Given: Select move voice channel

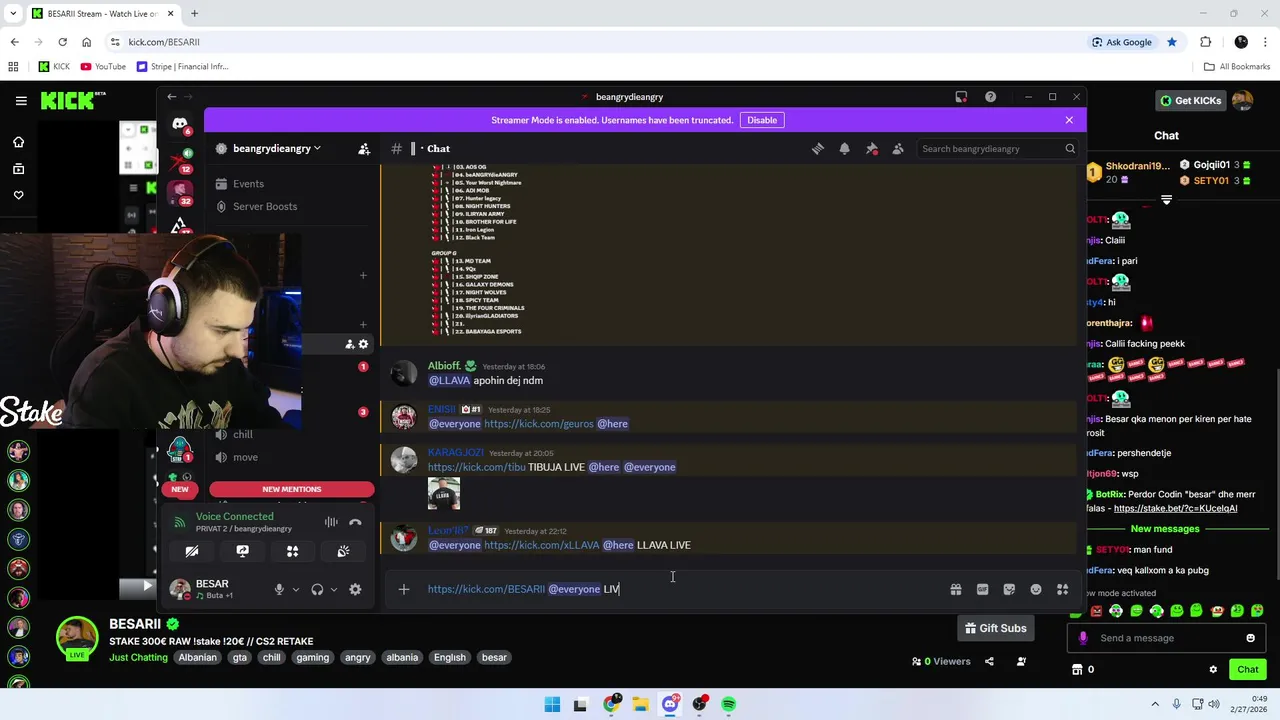Looking at the screenshot, I should [245, 457].
